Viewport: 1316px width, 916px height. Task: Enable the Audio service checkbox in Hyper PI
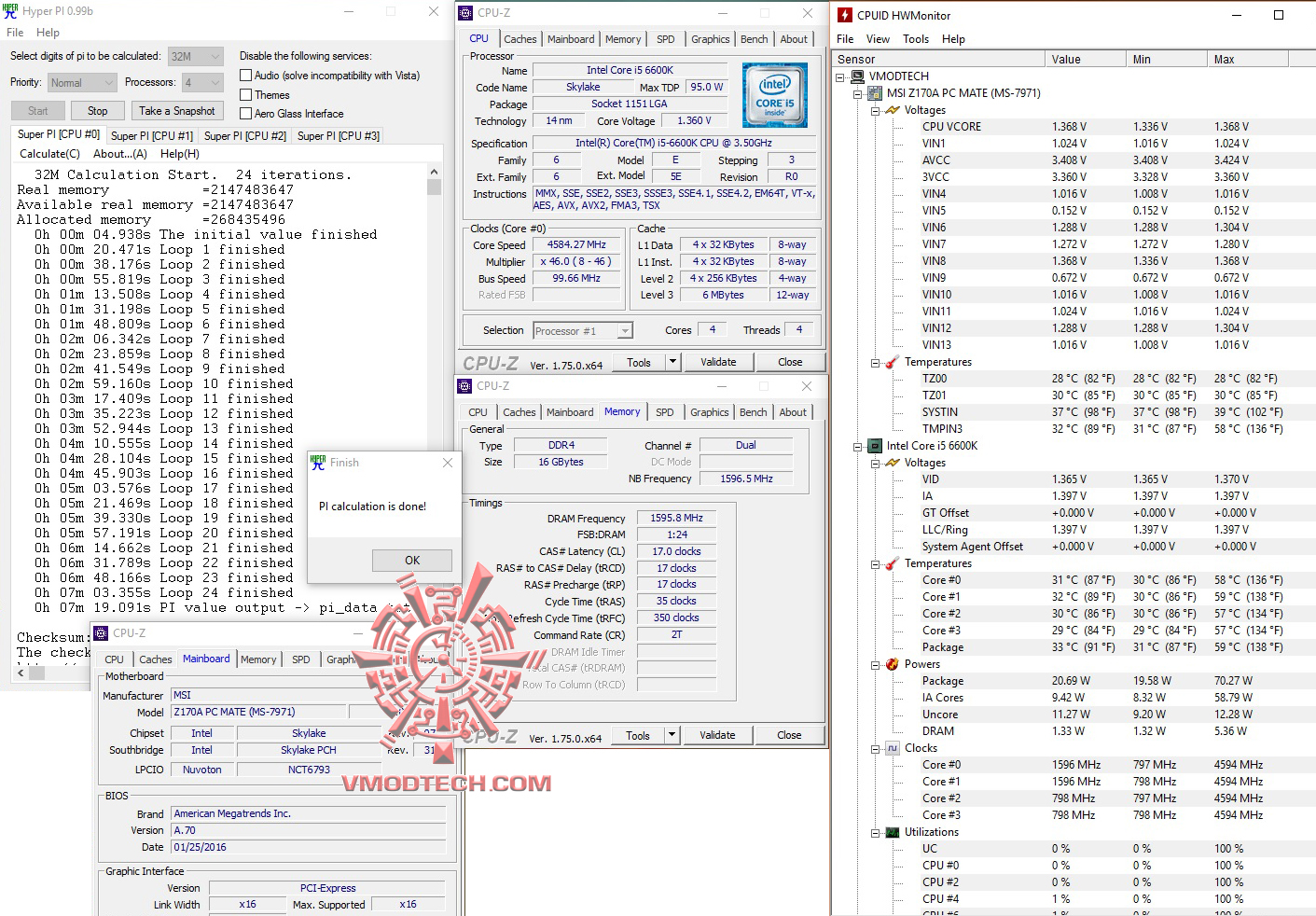246,76
